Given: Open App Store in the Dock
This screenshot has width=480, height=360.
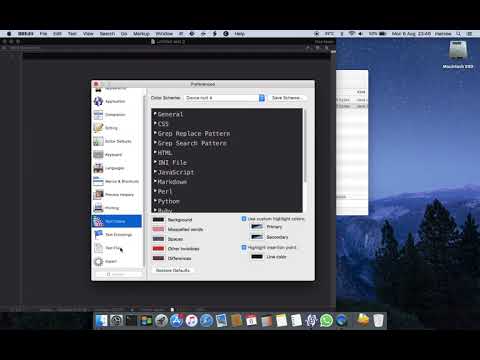Looking at the screenshot, I should point(176,321).
